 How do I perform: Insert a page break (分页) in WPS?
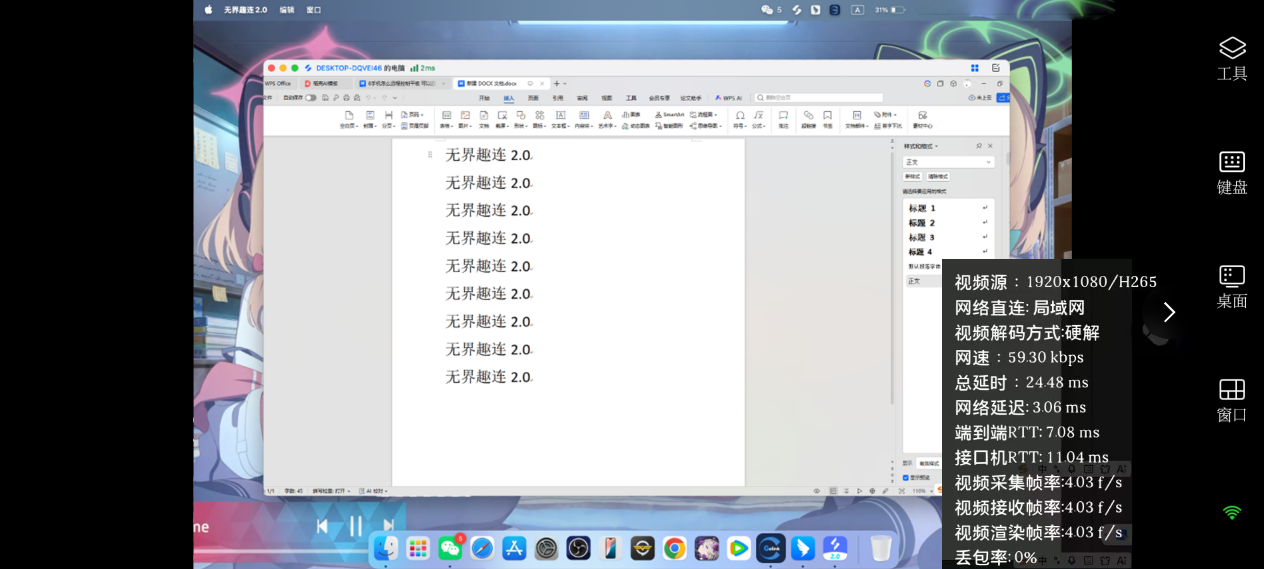[389, 121]
